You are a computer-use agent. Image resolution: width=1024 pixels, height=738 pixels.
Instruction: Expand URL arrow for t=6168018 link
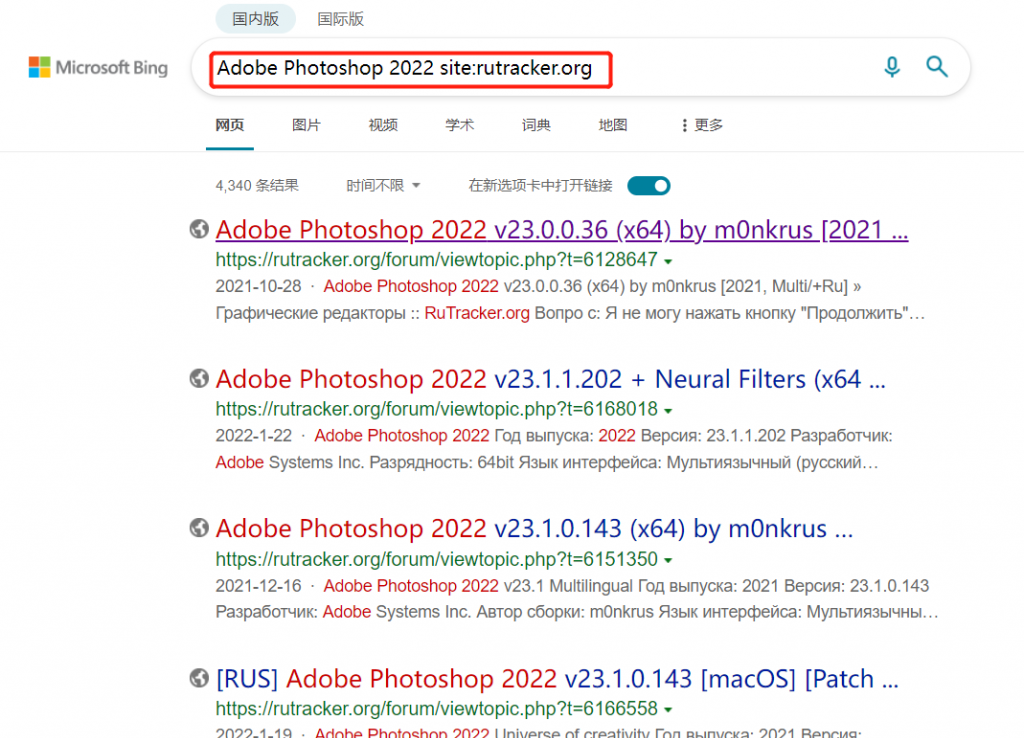pyautogui.click(x=668, y=411)
